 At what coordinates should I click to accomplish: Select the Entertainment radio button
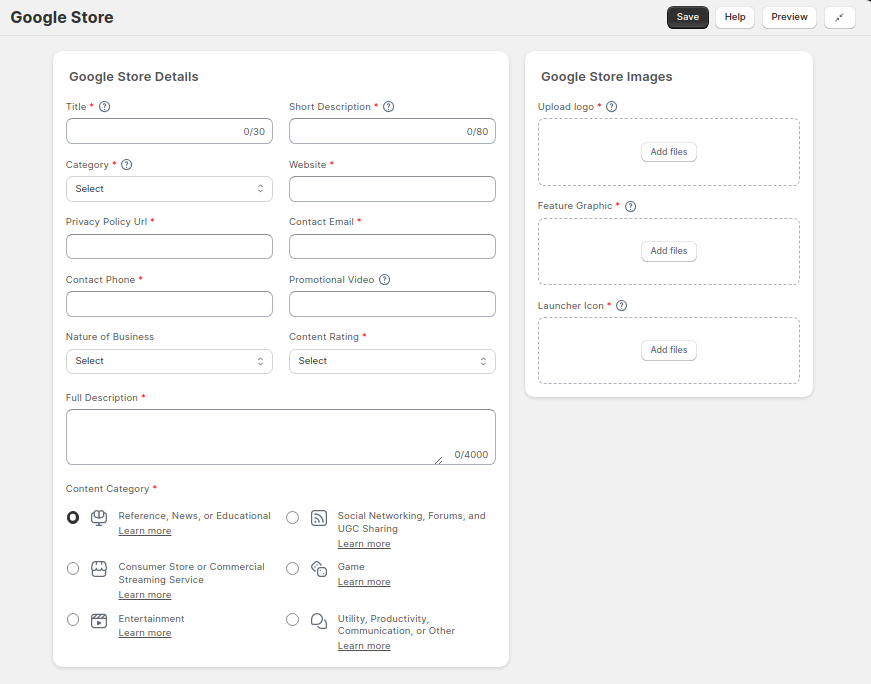(x=73, y=620)
